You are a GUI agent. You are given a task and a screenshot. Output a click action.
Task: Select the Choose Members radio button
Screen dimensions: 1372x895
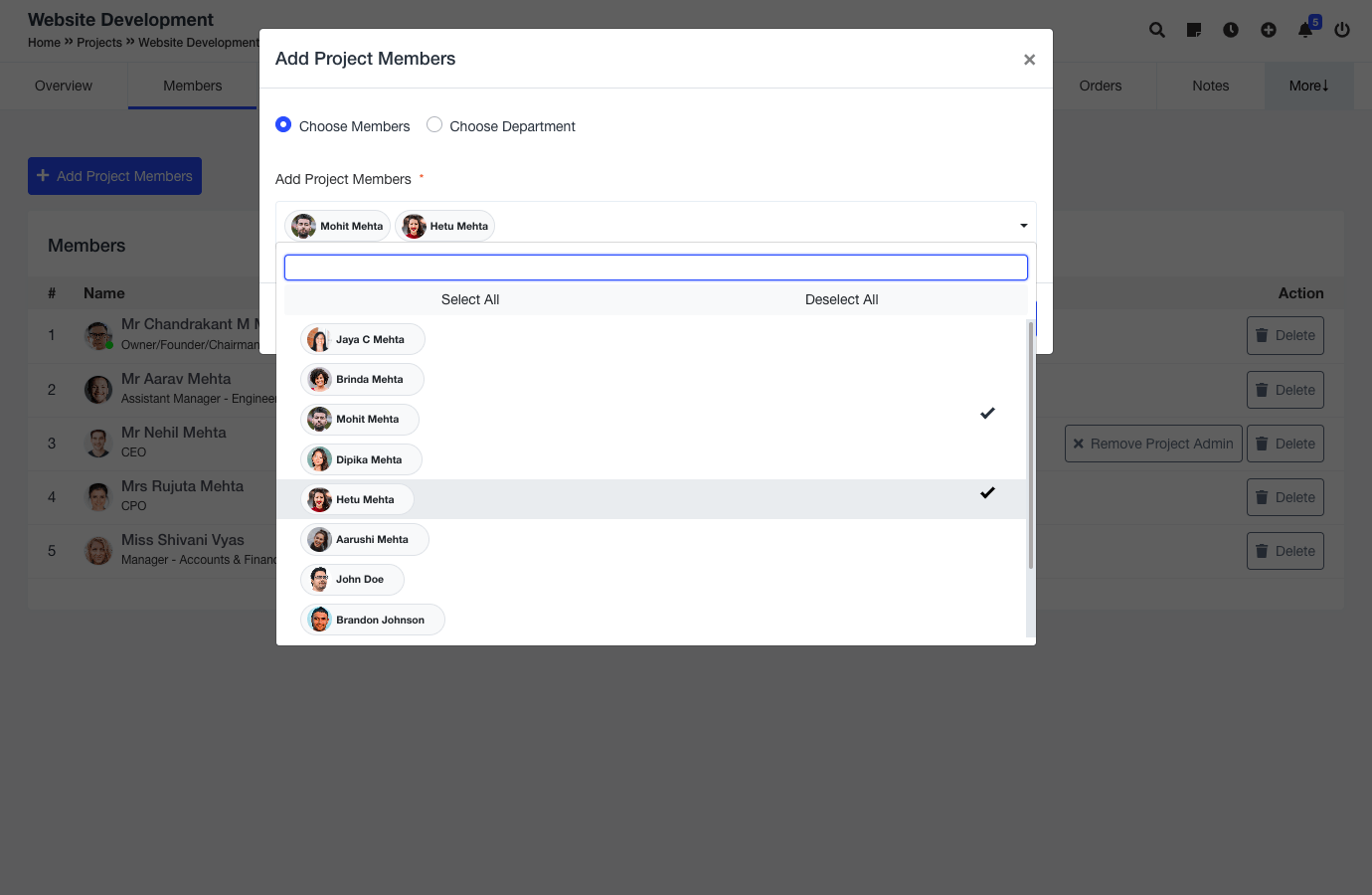point(283,125)
